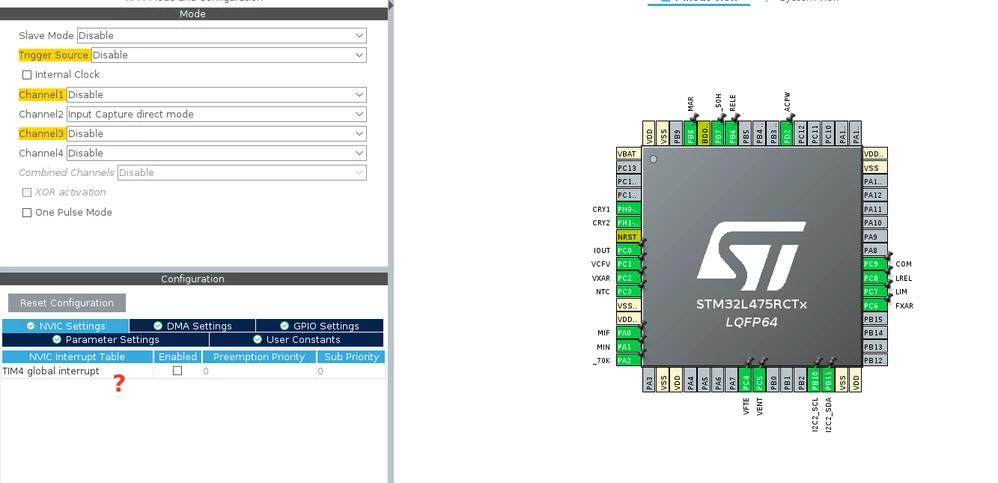Click Reset Configuration button
This screenshot has width=998, height=483.
[67, 303]
